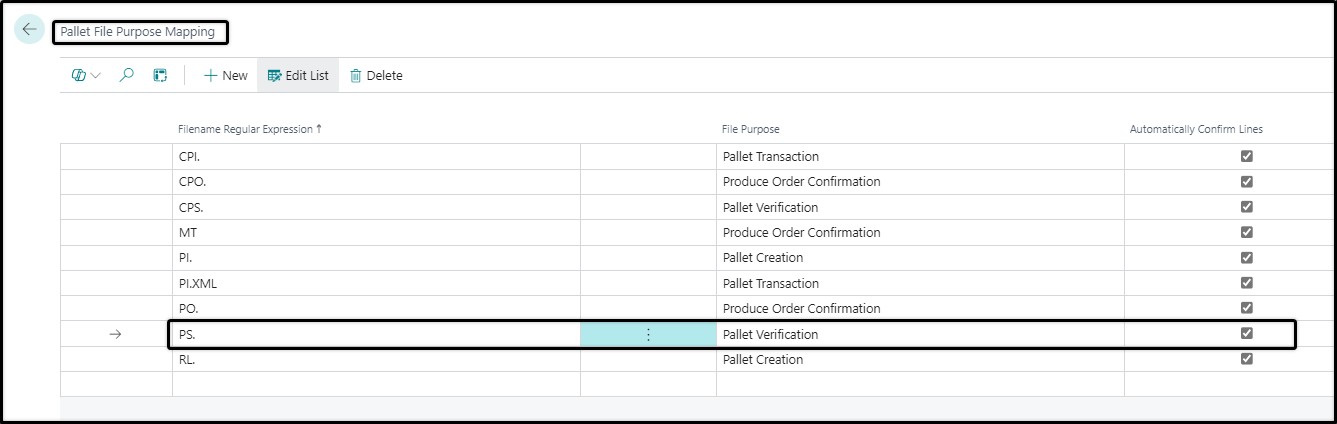Image resolution: width=1337 pixels, height=424 pixels.
Task: Click the empty filename cell in blank row
Action: 376,384
